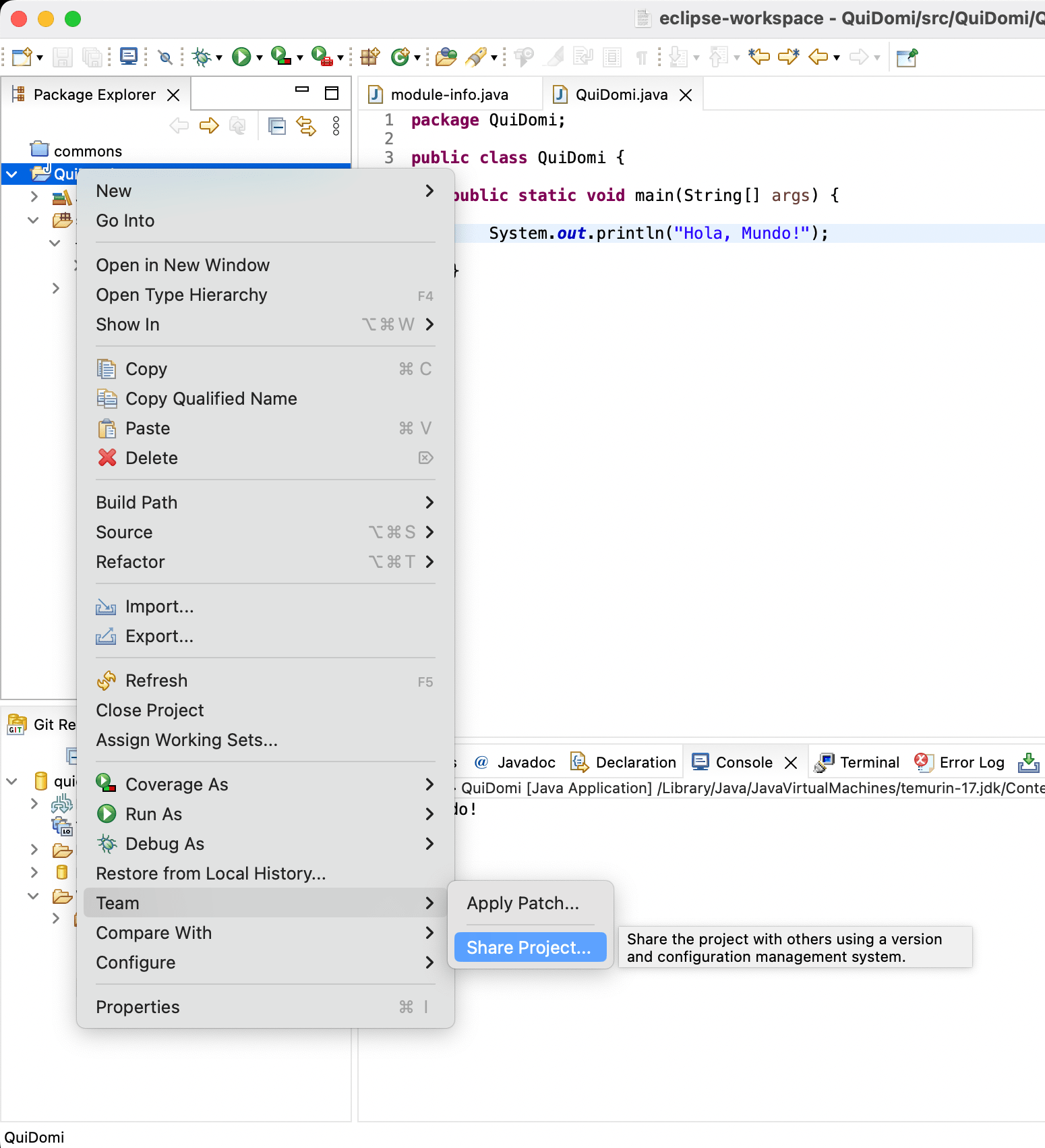Switch to QuiDomi.java editor tab
The height and width of the screenshot is (1148, 1045).
622,94
